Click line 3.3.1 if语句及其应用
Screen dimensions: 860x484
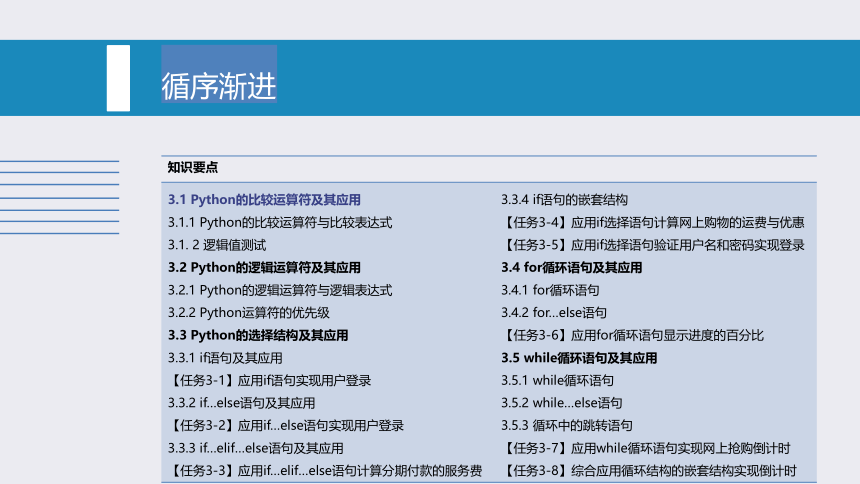[225, 358]
